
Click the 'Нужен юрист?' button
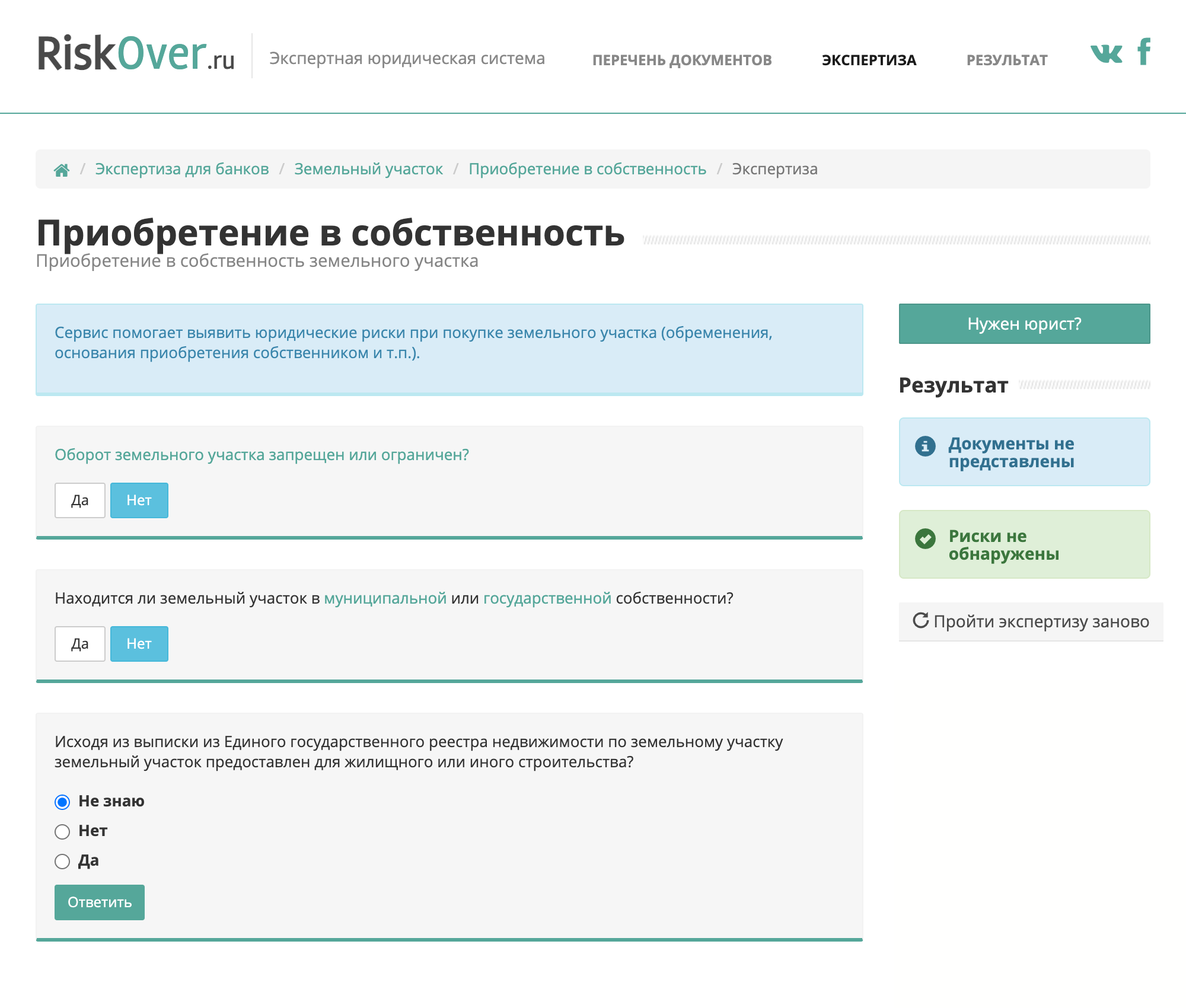[x=1024, y=324]
